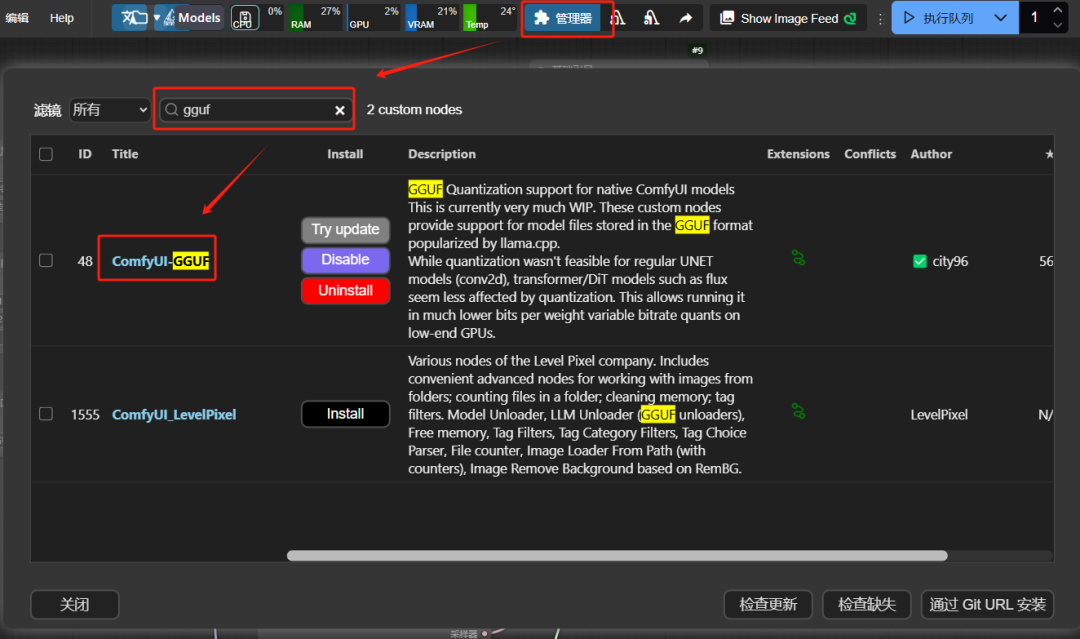Check the ComfyUI-GGUF row checkbox
This screenshot has width=1080, height=639.
[x=46, y=260]
